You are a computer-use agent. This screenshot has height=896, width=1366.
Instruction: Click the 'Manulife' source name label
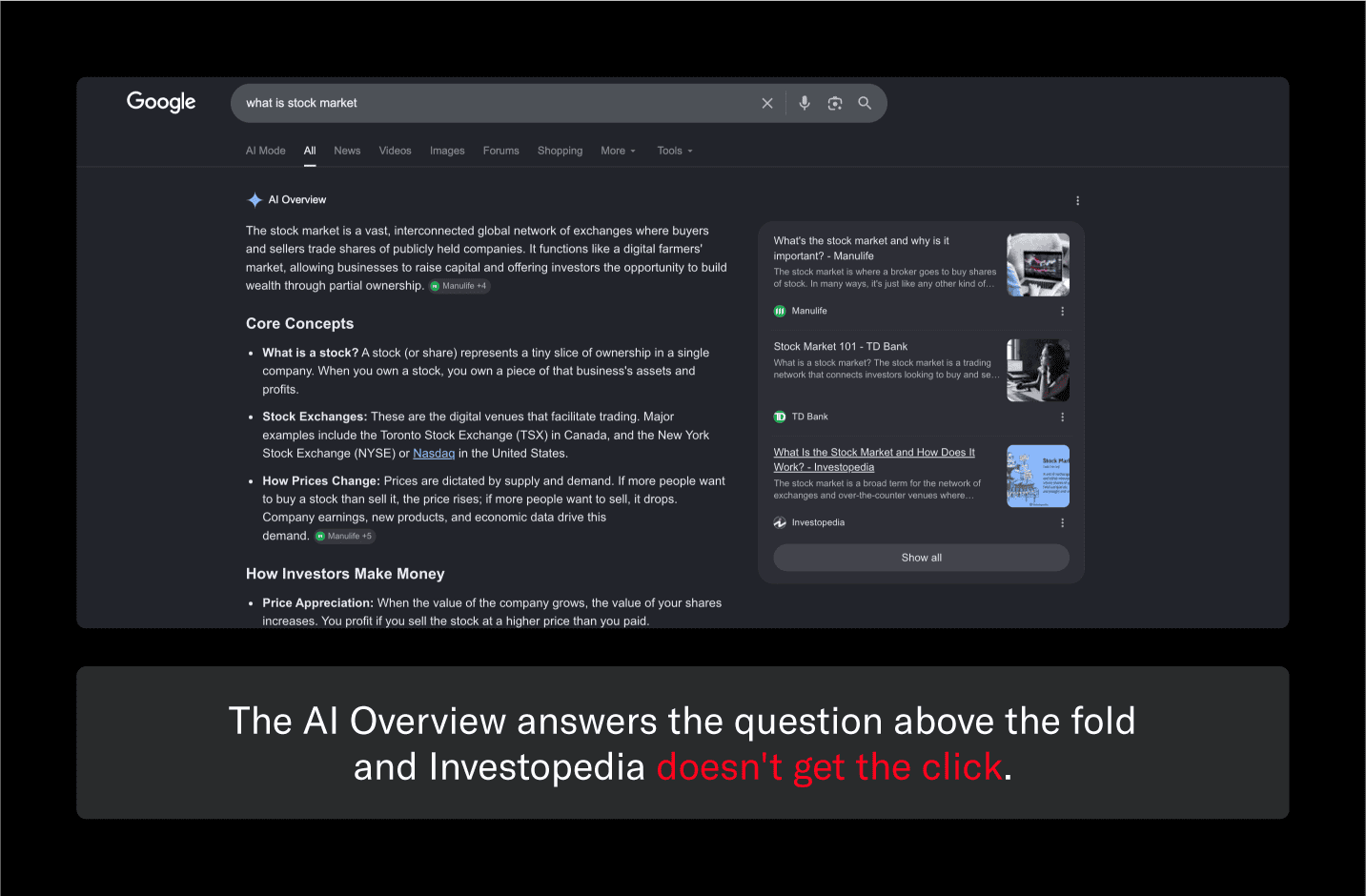[x=809, y=311]
